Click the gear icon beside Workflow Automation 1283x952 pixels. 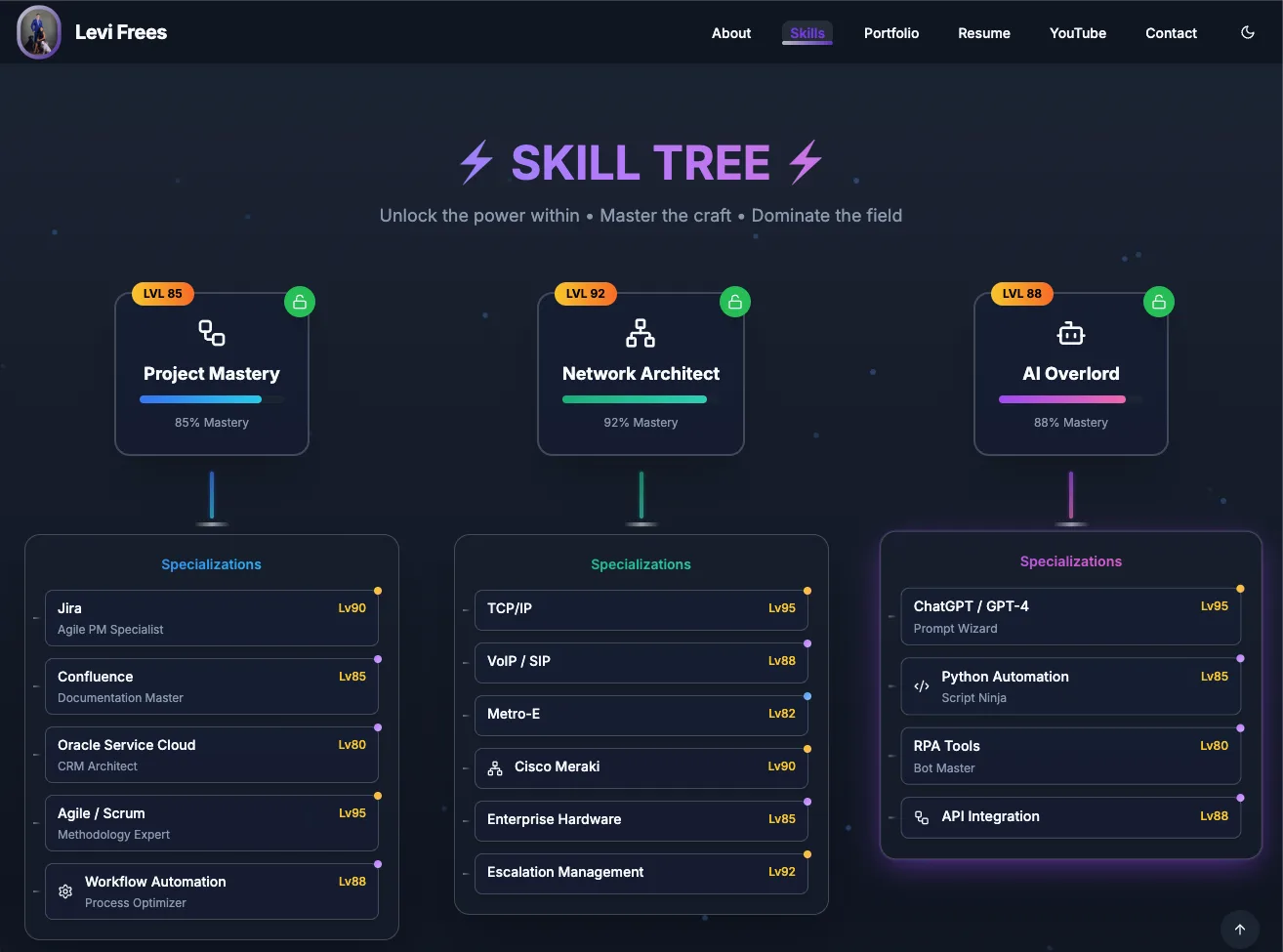pos(65,891)
